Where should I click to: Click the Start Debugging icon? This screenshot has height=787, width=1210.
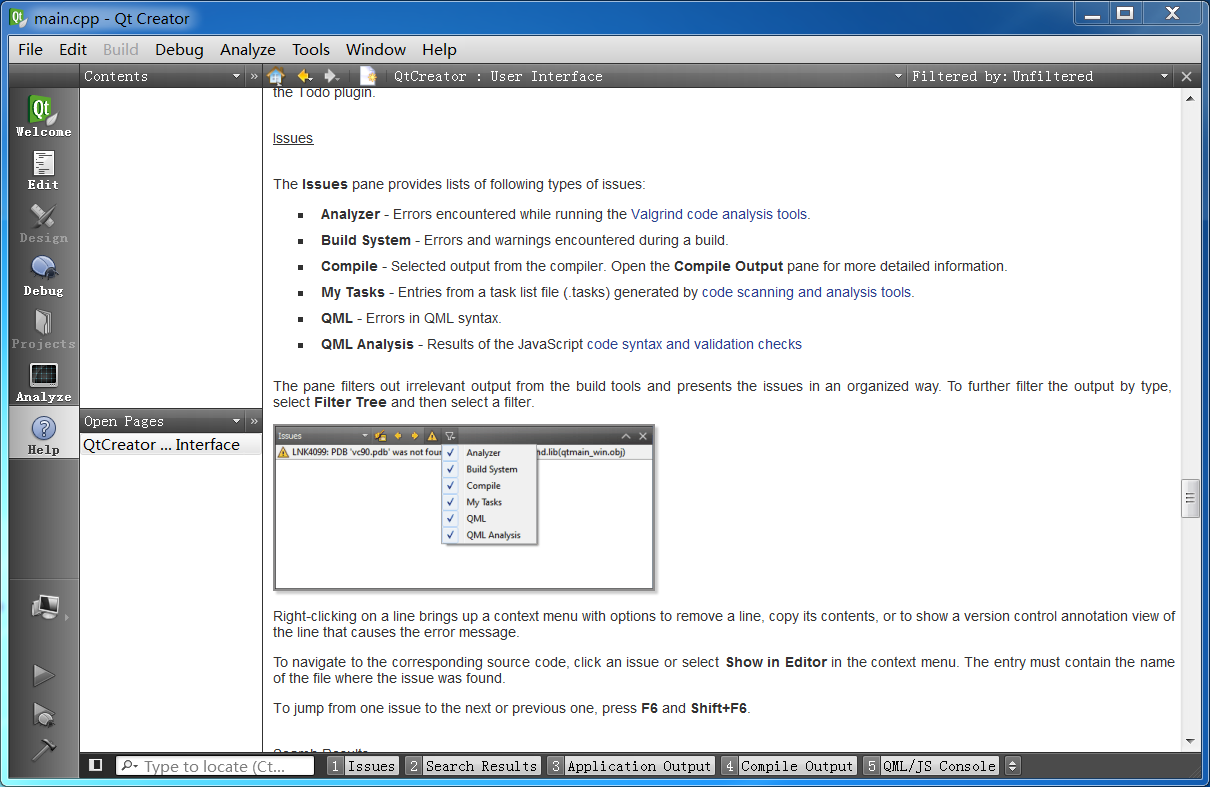click(x=43, y=713)
